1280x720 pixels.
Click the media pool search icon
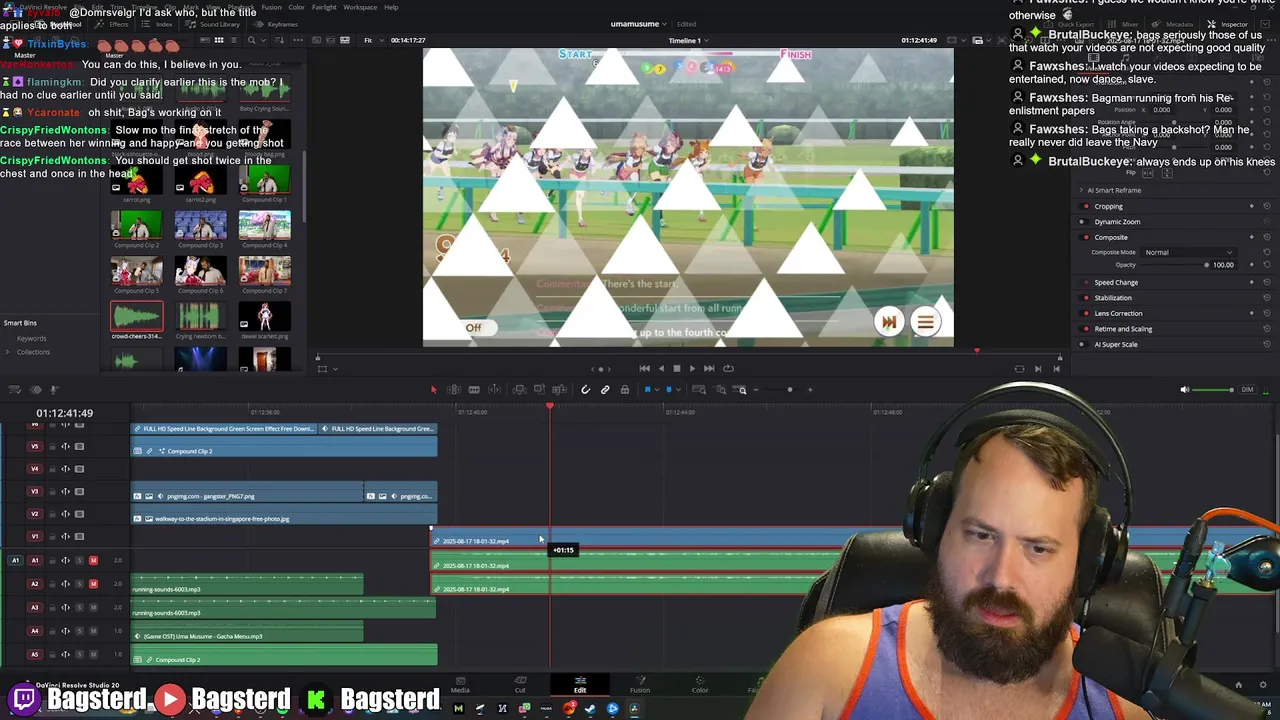(x=251, y=40)
